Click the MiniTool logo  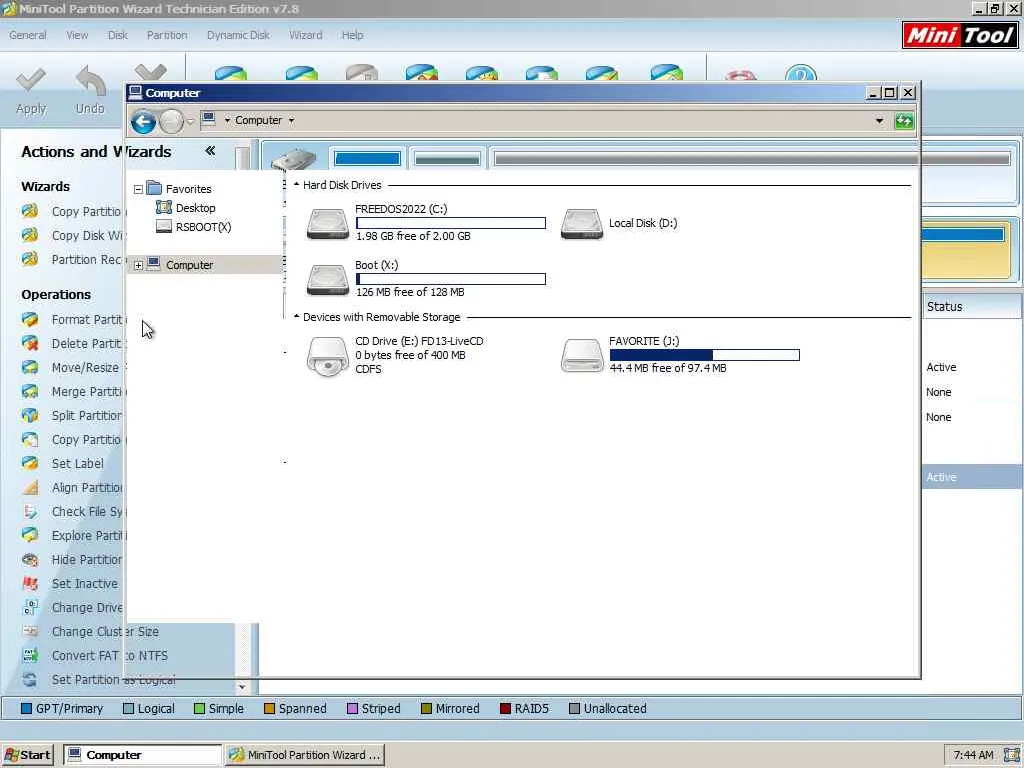(959, 35)
